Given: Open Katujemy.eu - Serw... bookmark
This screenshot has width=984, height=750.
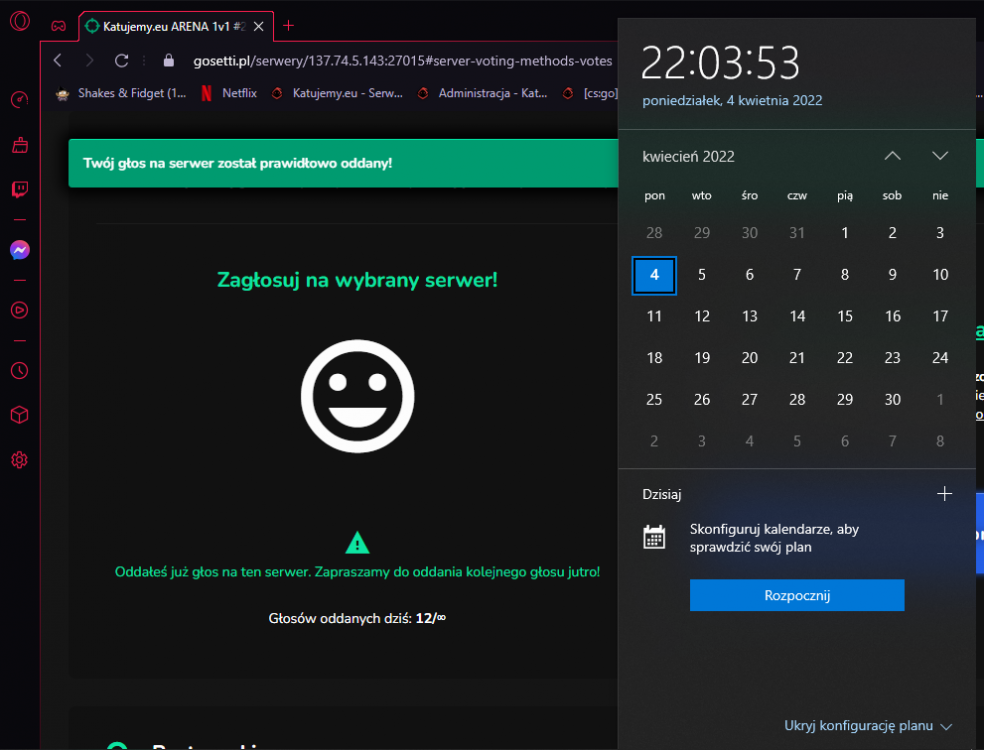Looking at the screenshot, I should pyautogui.click(x=337, y=94).
